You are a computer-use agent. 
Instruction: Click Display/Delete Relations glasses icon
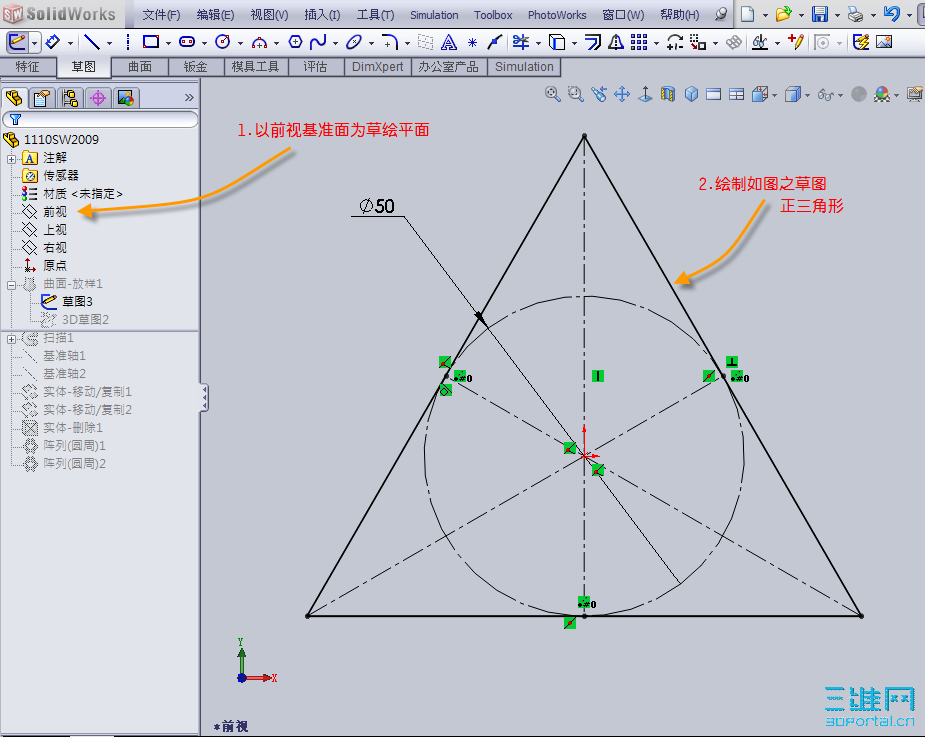[x=760, y=42]
